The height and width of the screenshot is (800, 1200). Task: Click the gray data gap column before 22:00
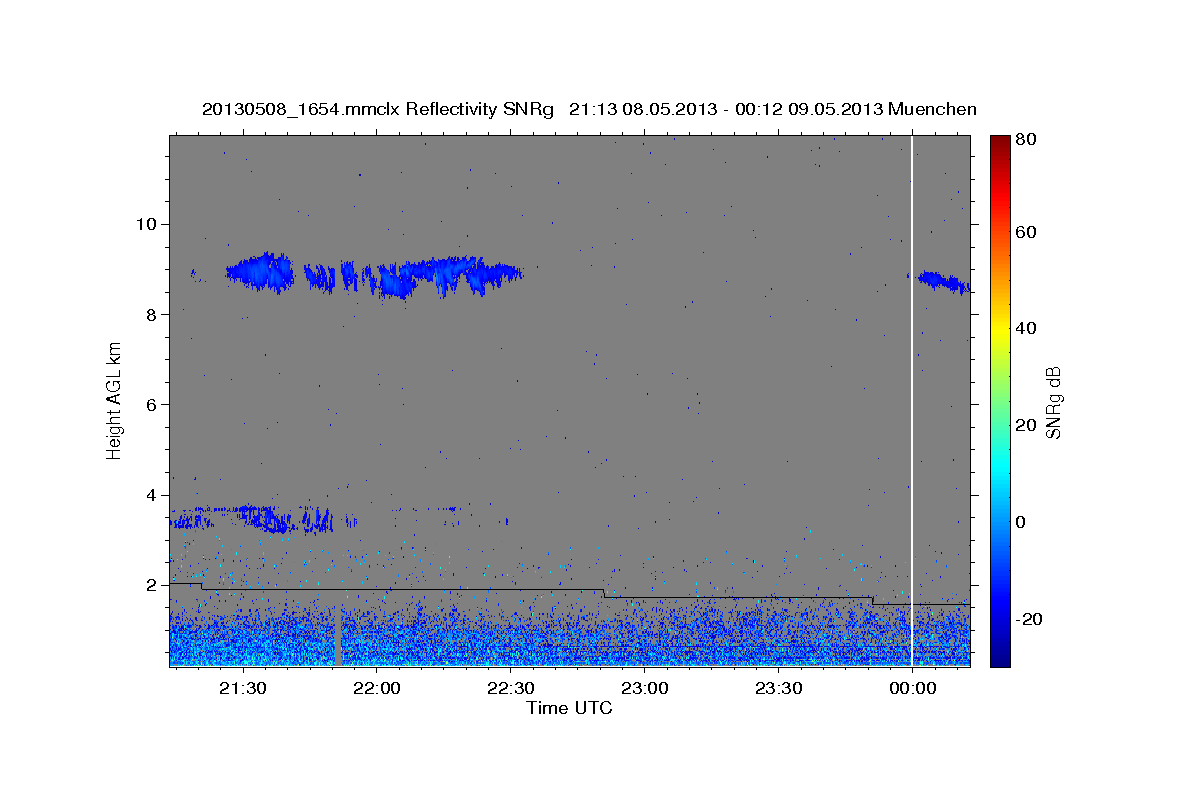tap(337, 635)
